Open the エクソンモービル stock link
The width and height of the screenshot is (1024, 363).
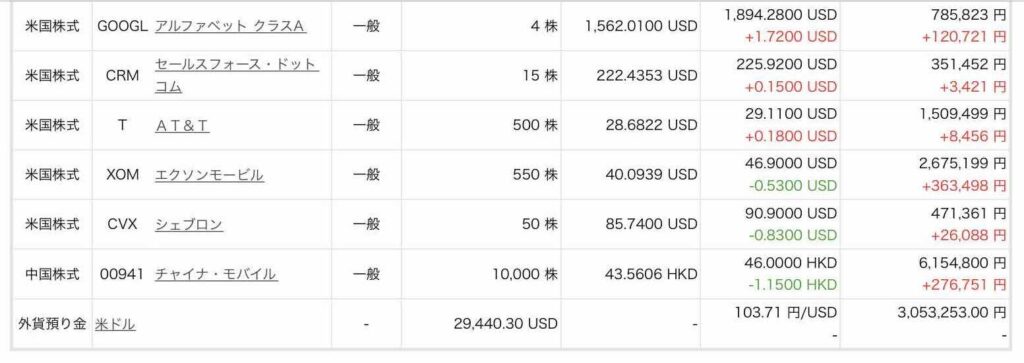point(209,175)
